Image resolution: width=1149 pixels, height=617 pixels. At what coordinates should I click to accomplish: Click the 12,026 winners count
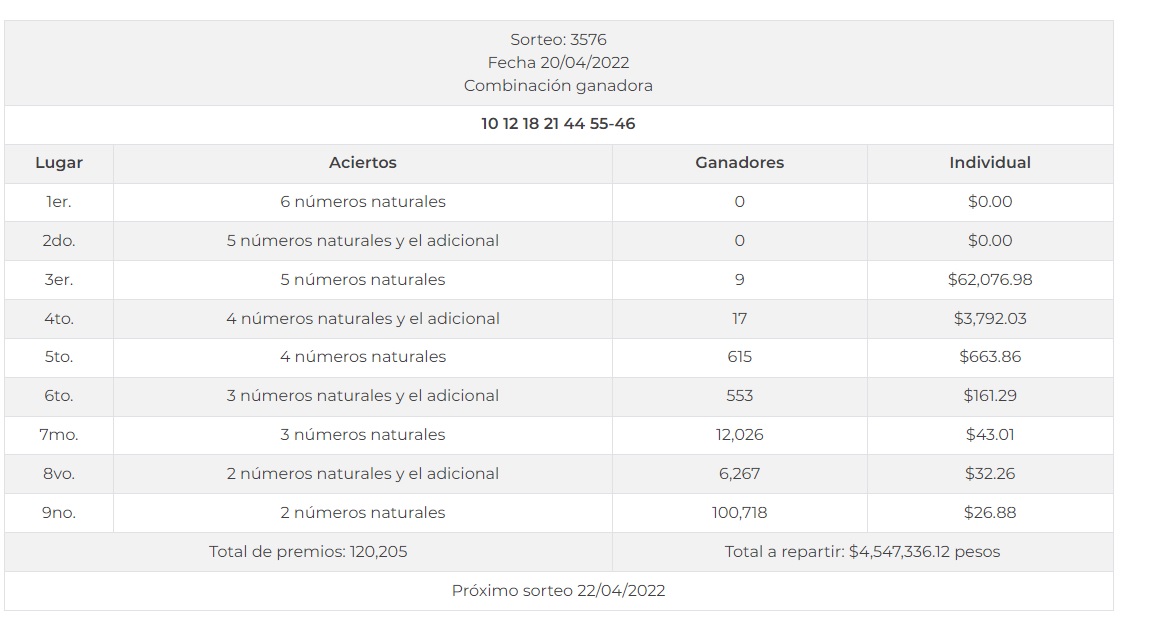pyautogui.click(x=739, y=435)
